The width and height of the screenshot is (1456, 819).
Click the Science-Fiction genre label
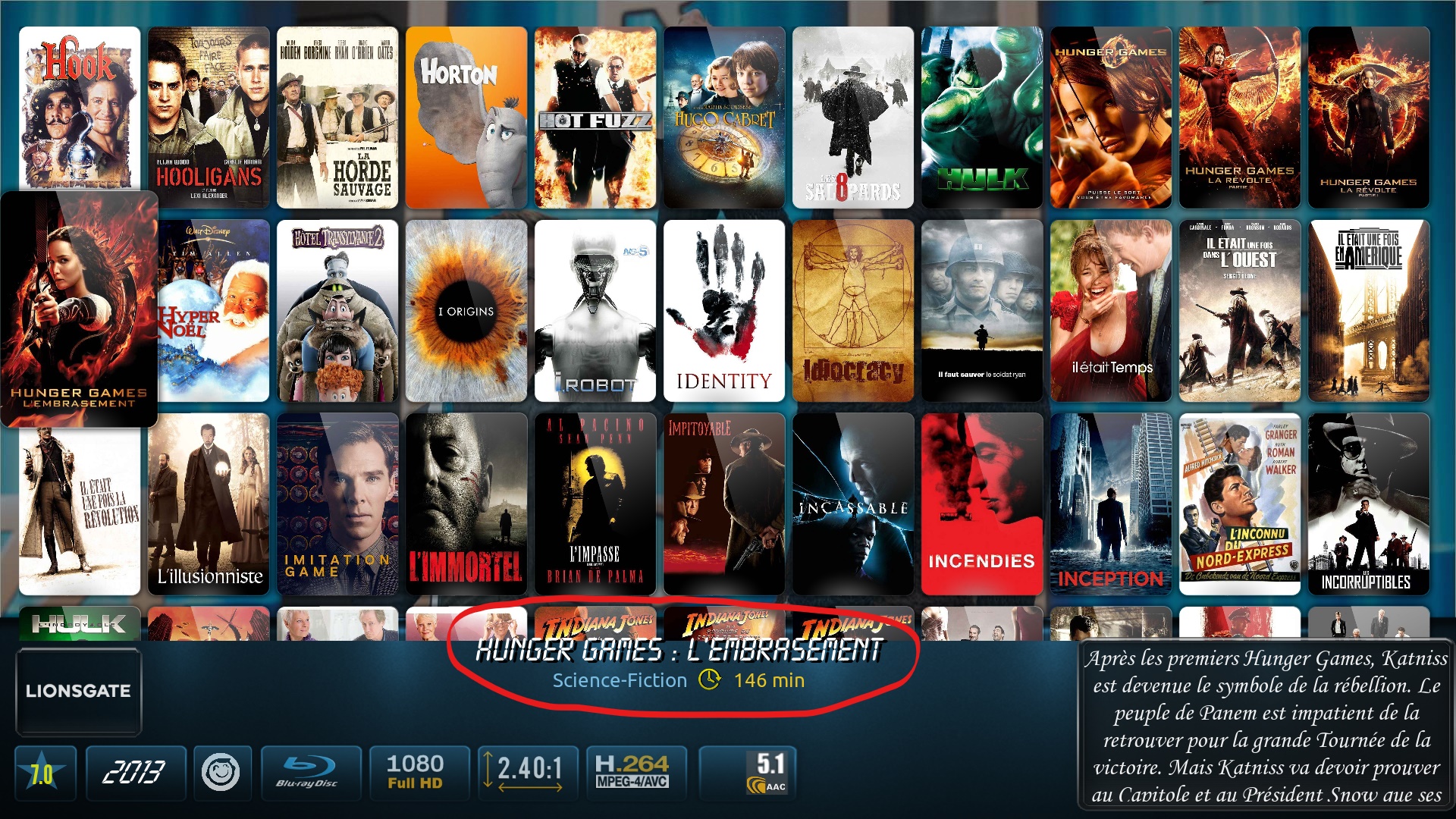tap(620, 680)
